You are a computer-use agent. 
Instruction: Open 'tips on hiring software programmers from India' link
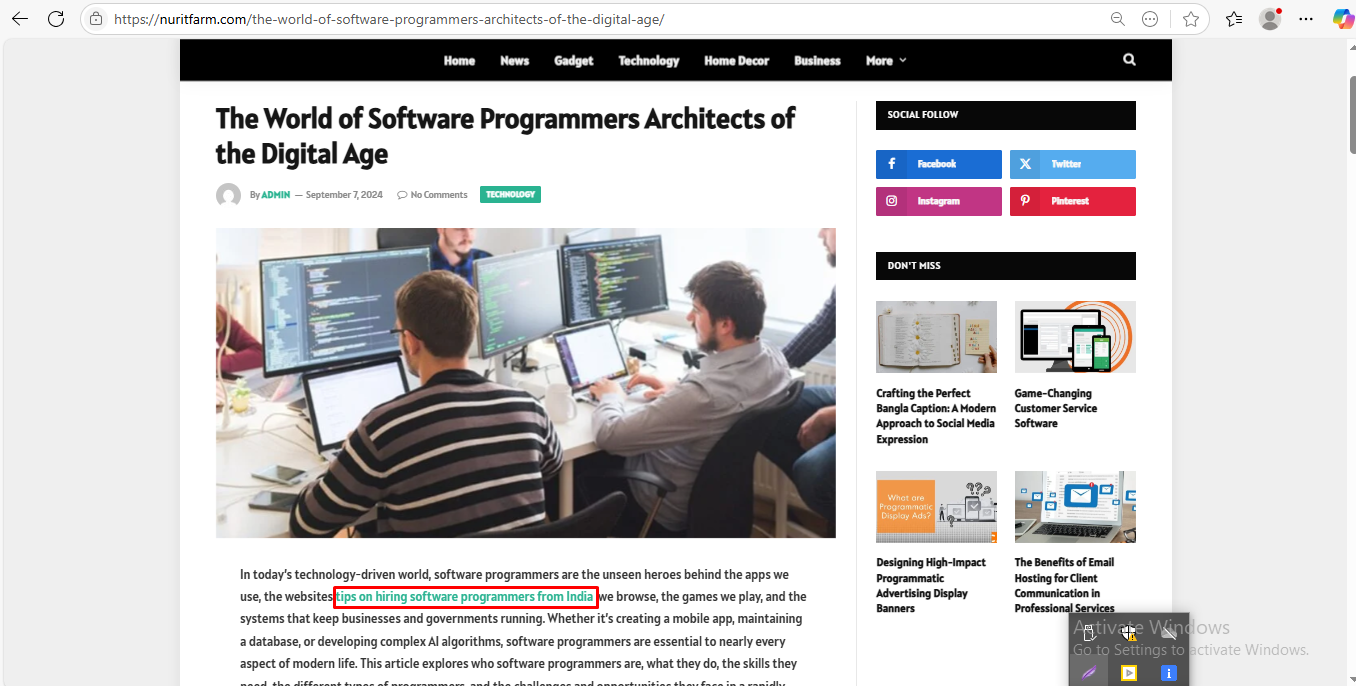tap(465, 597)
